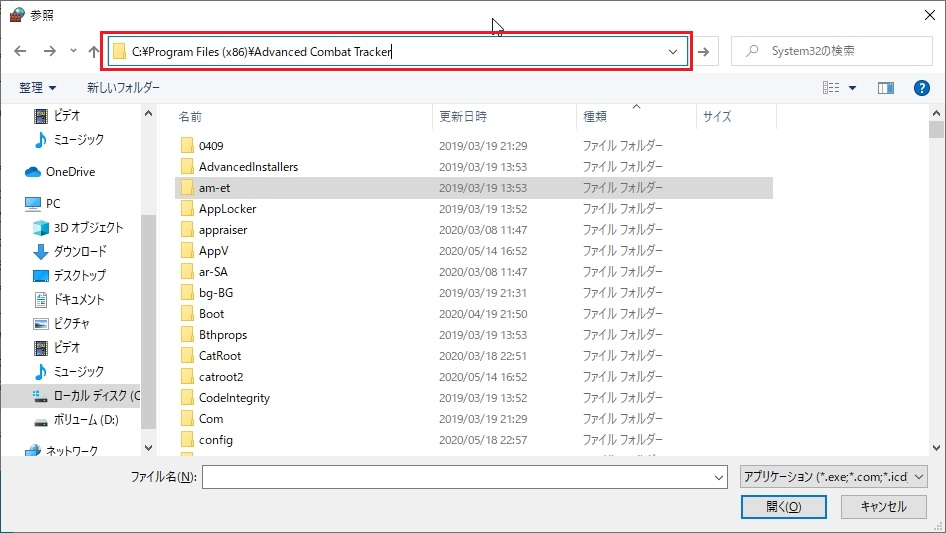Create folder with 新しいフォルダー
946x533 pixels.
tap(123, 88)
